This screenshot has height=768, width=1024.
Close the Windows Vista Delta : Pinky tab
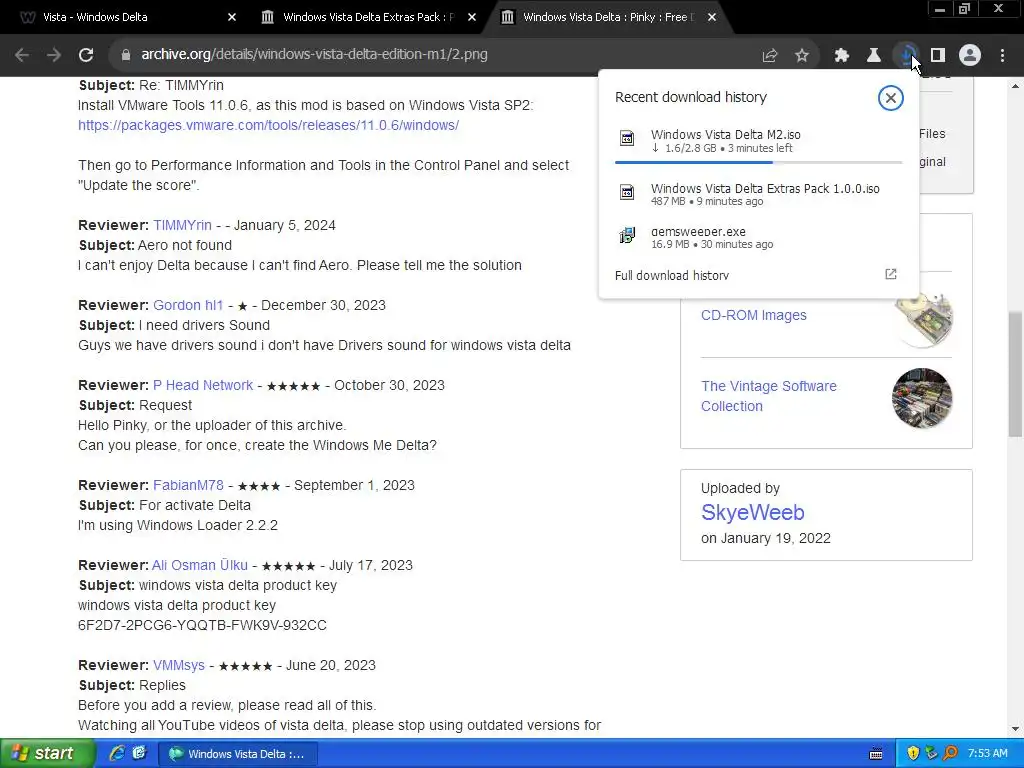tap(712, 17)
